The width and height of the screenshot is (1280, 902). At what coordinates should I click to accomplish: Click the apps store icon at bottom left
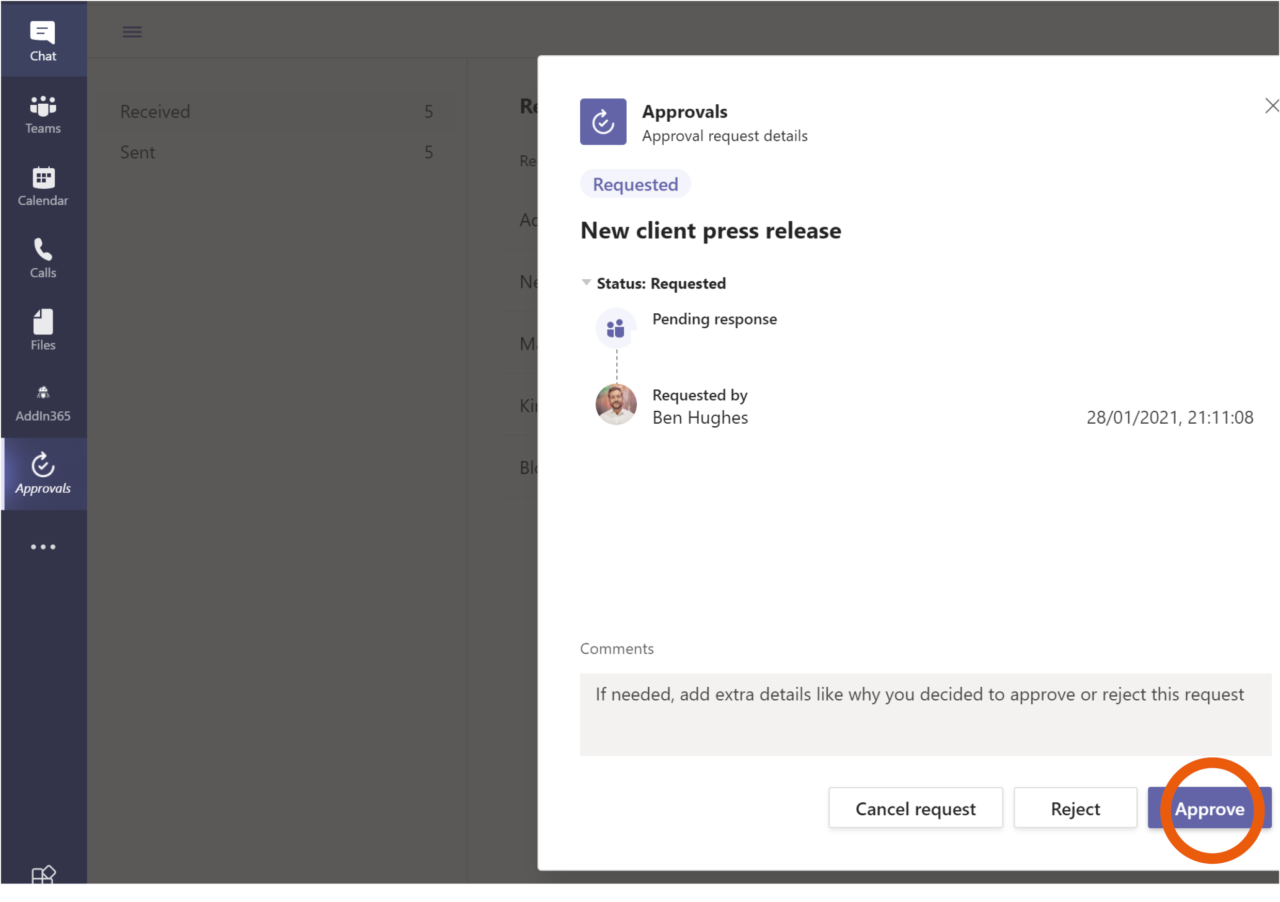[x=42, y=876]
